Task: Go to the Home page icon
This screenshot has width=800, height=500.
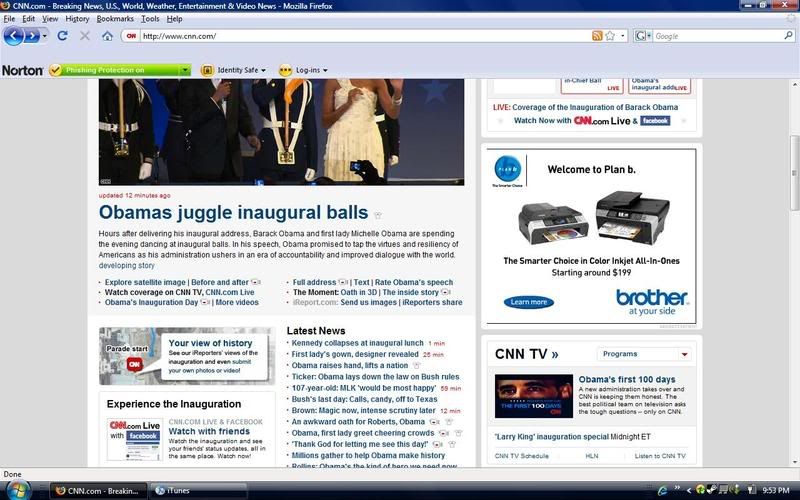Action: (x=107, y=36)
